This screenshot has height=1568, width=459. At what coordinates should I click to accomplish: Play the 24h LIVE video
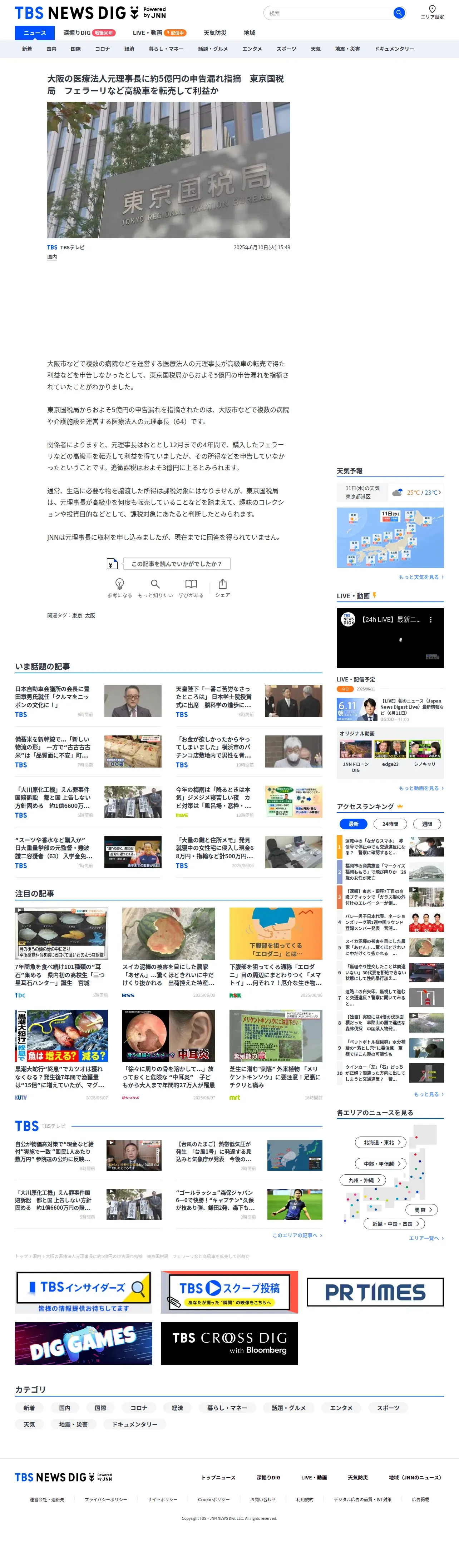(x=390, y=638)
